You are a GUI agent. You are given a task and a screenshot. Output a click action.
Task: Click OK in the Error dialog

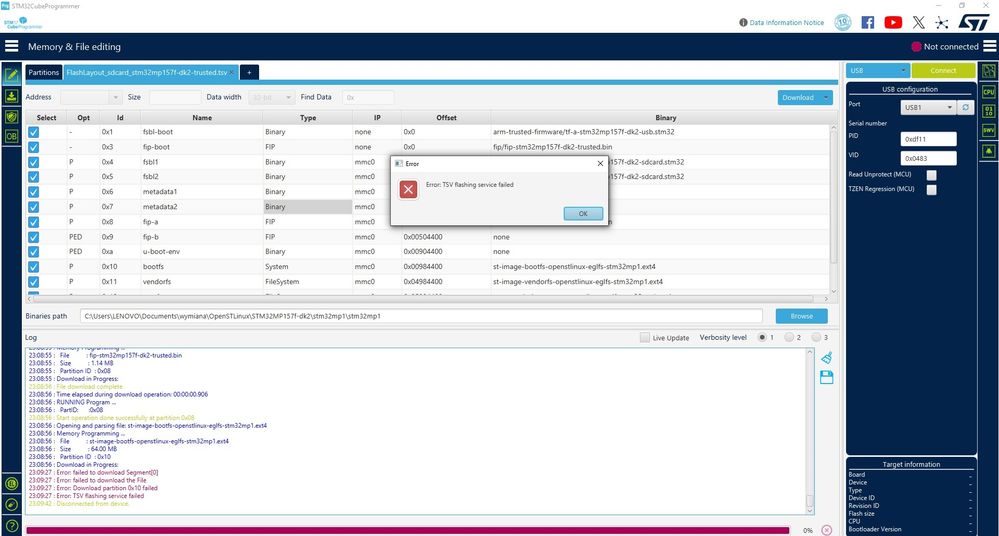coord(583,214)
